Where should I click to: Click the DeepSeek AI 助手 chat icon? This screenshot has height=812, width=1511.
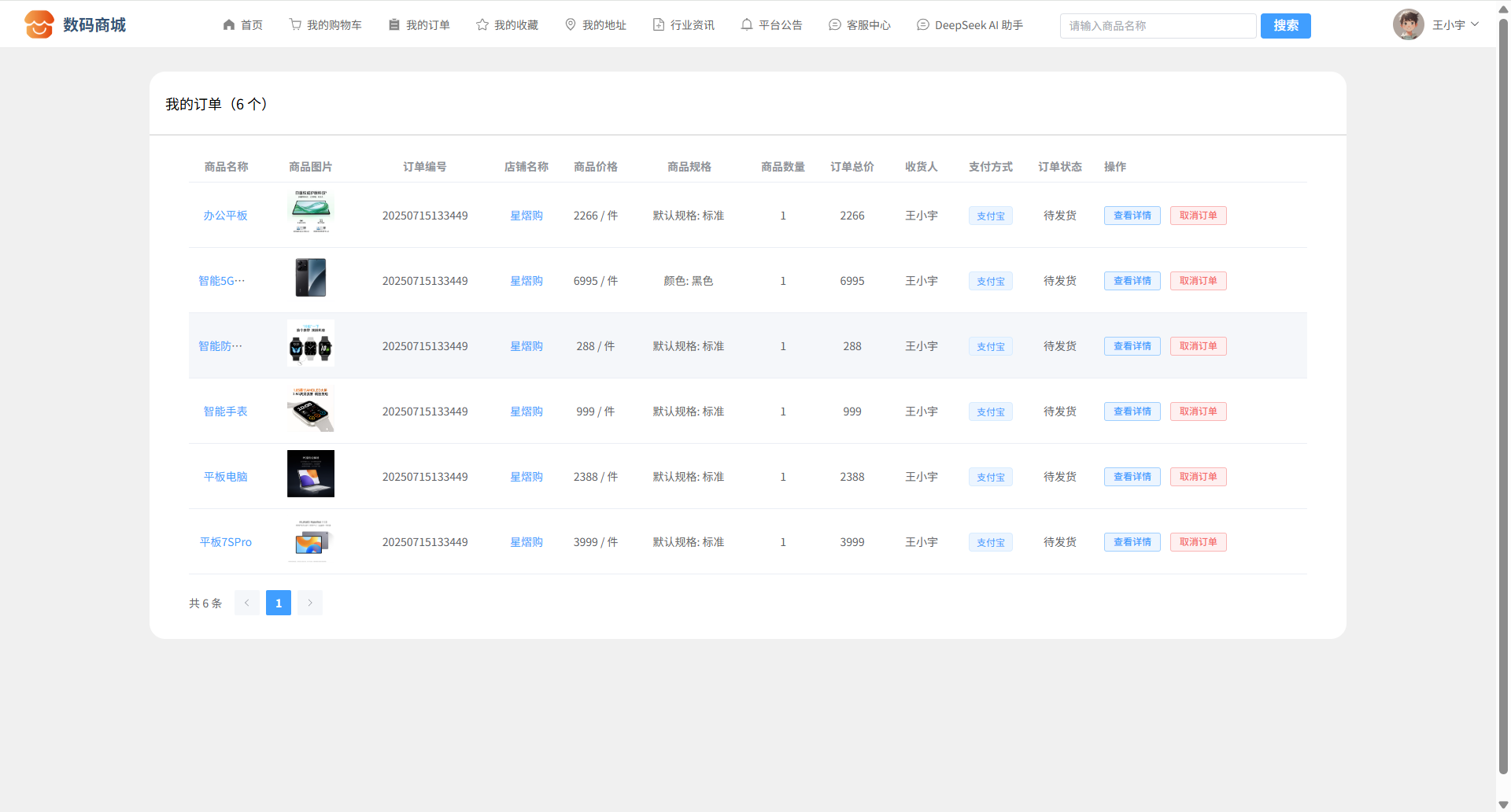click(923, 25)
